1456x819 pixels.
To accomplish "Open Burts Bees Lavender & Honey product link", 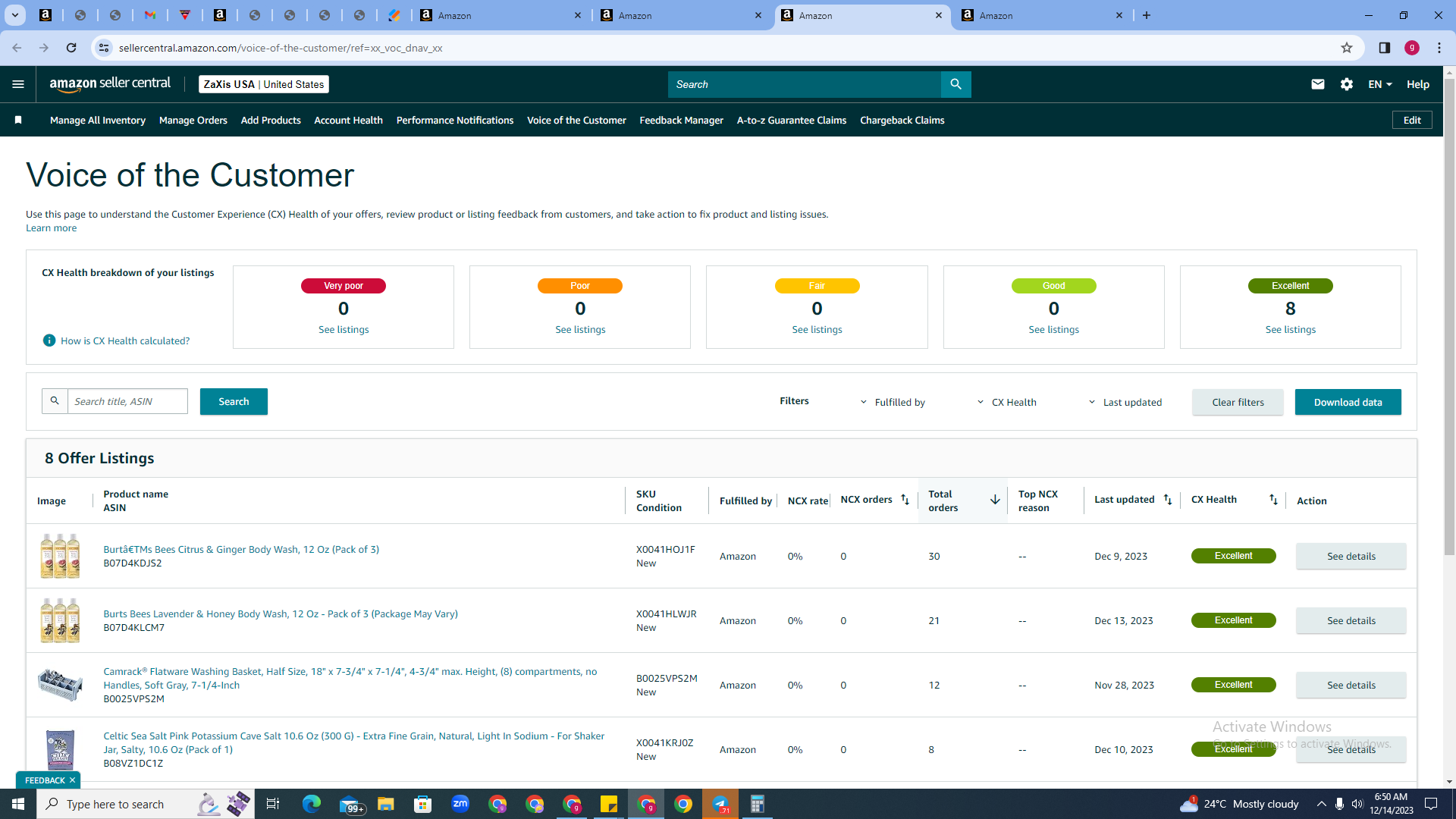I will tap(281, 613).
